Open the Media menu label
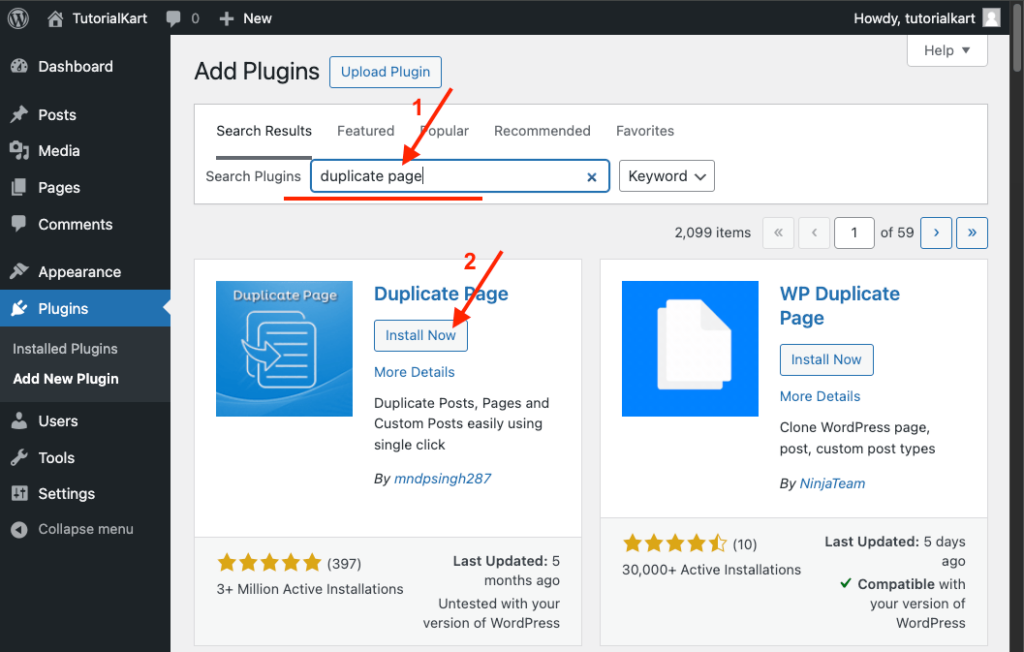Screen dimensions: 1024x652 (x=59, y=151)
